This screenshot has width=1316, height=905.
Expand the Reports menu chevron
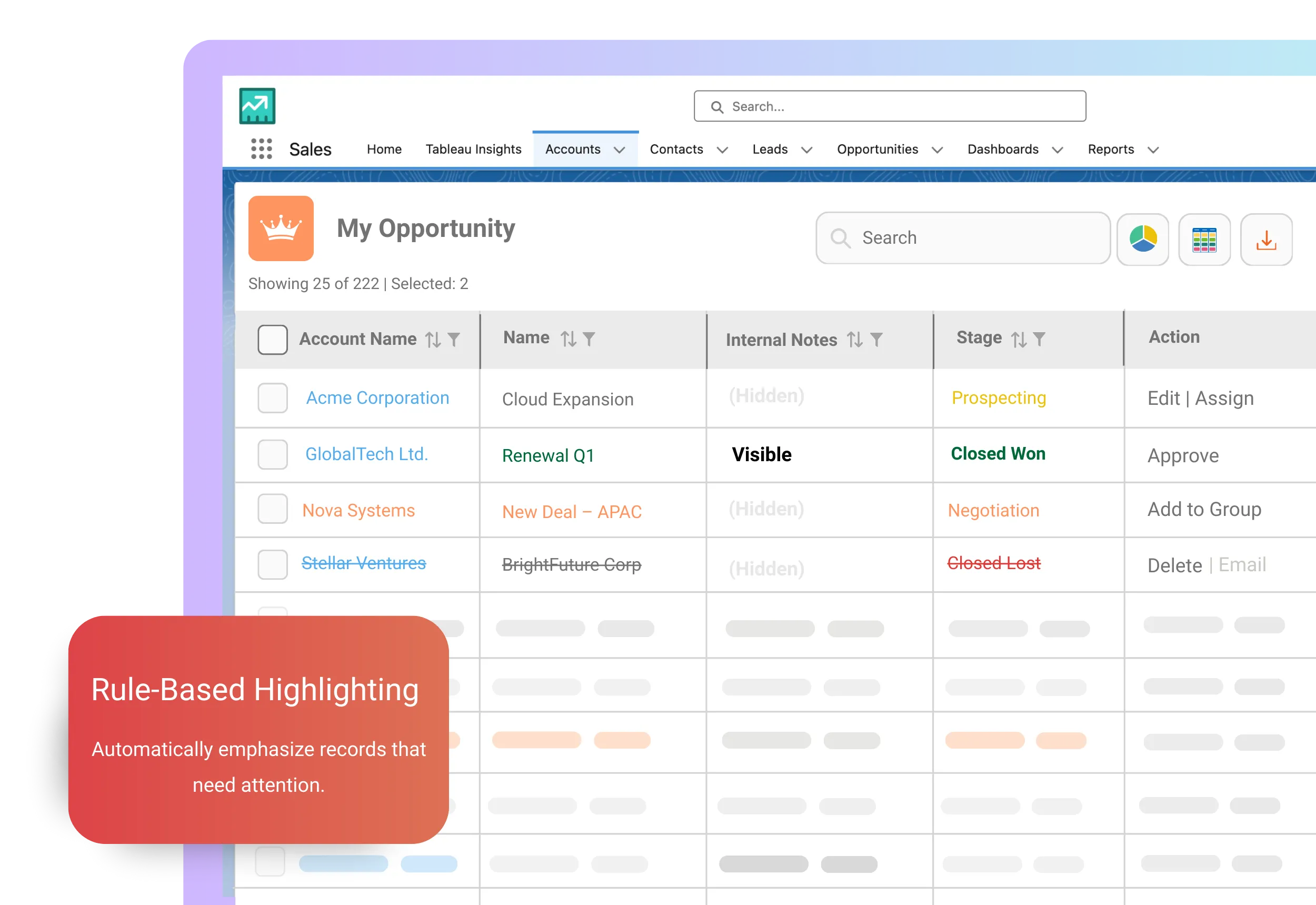1153,150
